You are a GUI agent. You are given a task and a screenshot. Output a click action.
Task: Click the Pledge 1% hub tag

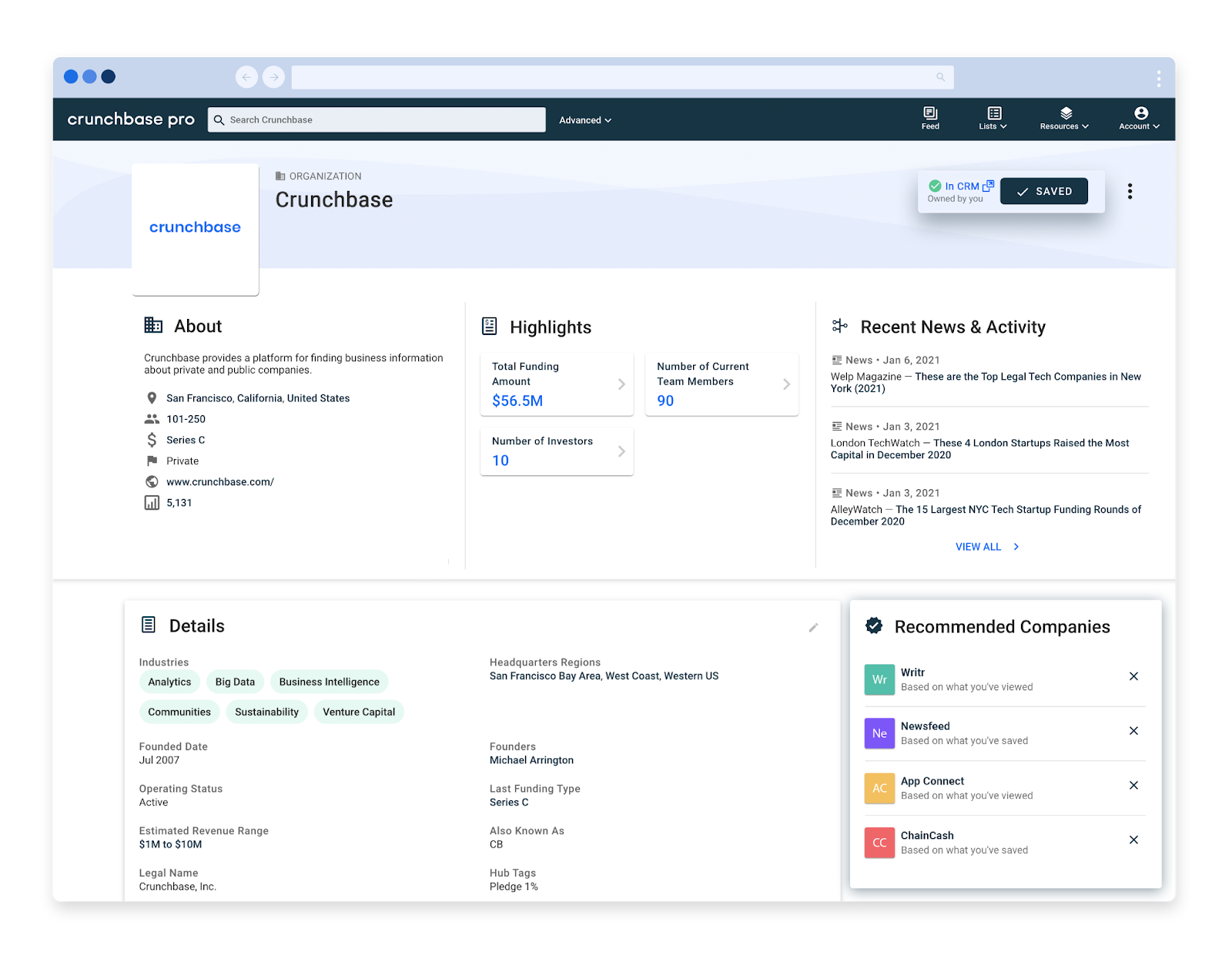click(x=514, y=887)
